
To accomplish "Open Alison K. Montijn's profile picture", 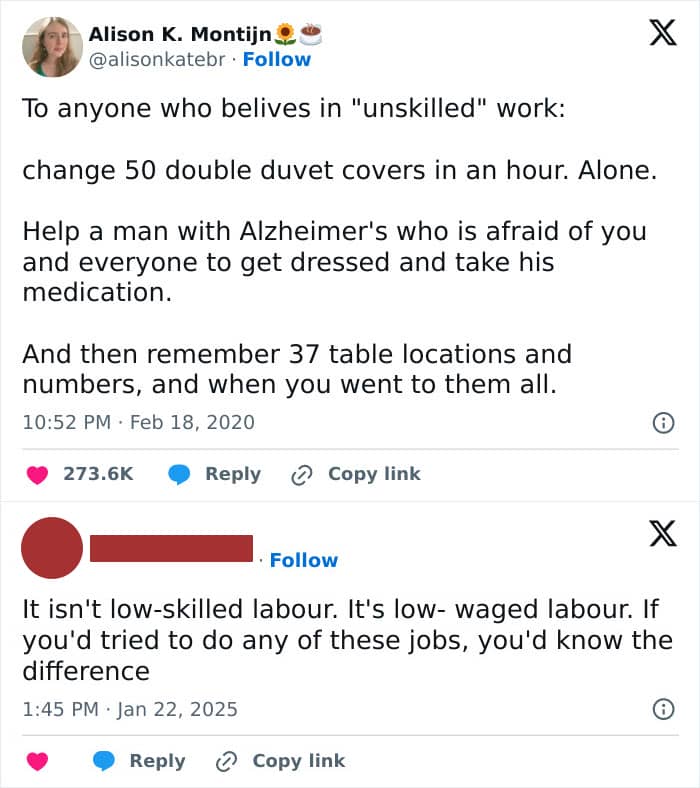I will [52, 46].
